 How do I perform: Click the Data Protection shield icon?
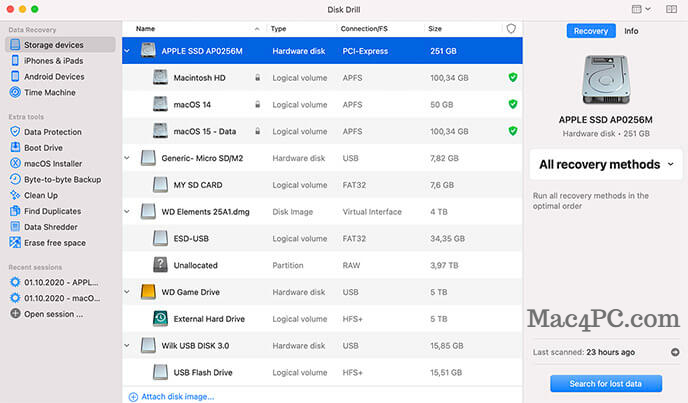point(15,132)
